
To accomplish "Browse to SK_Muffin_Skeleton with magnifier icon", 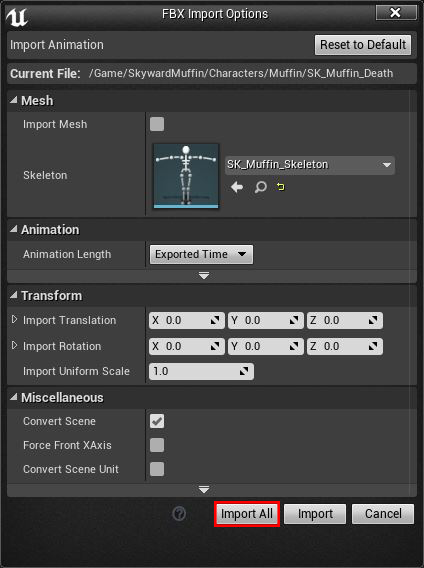I will pyautogui.click(x=260, y=187).
